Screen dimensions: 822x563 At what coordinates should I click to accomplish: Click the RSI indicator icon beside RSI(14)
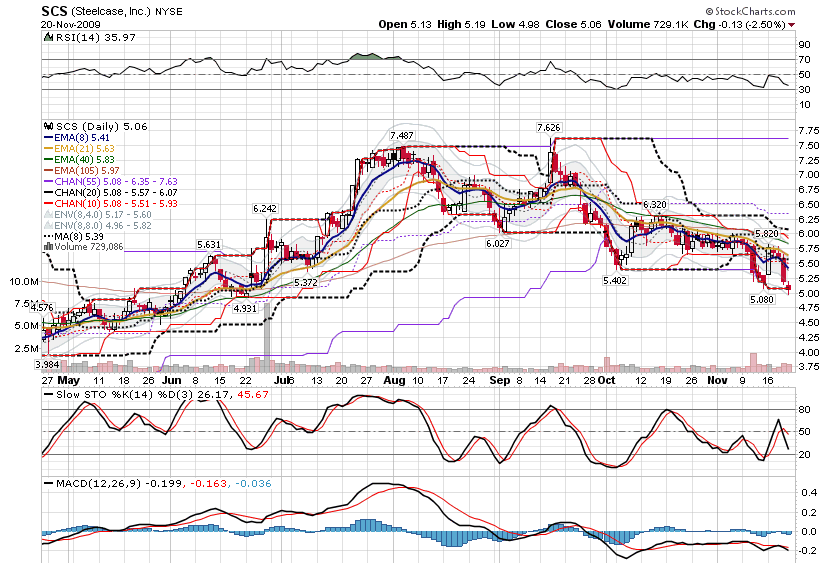tap(48, 37)
